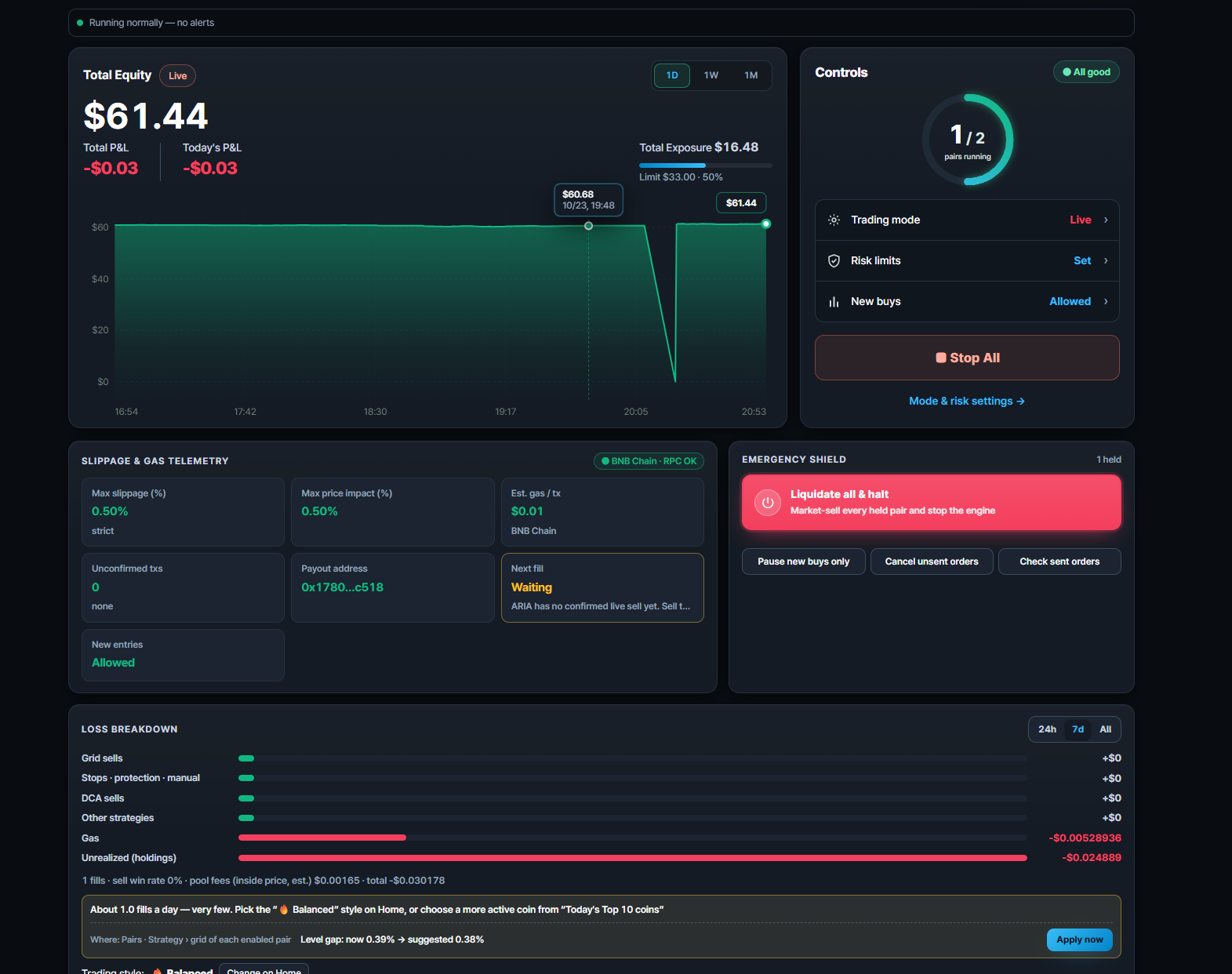Click the pairs running progress ring
This screenshot has height=974, width=1232.
tap(968, 140)
